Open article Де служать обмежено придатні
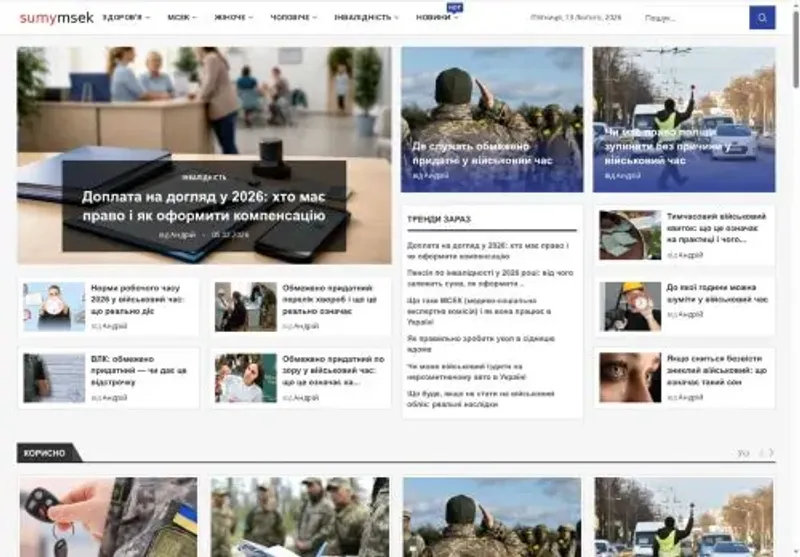800x557 pixels. coord(482,154)
